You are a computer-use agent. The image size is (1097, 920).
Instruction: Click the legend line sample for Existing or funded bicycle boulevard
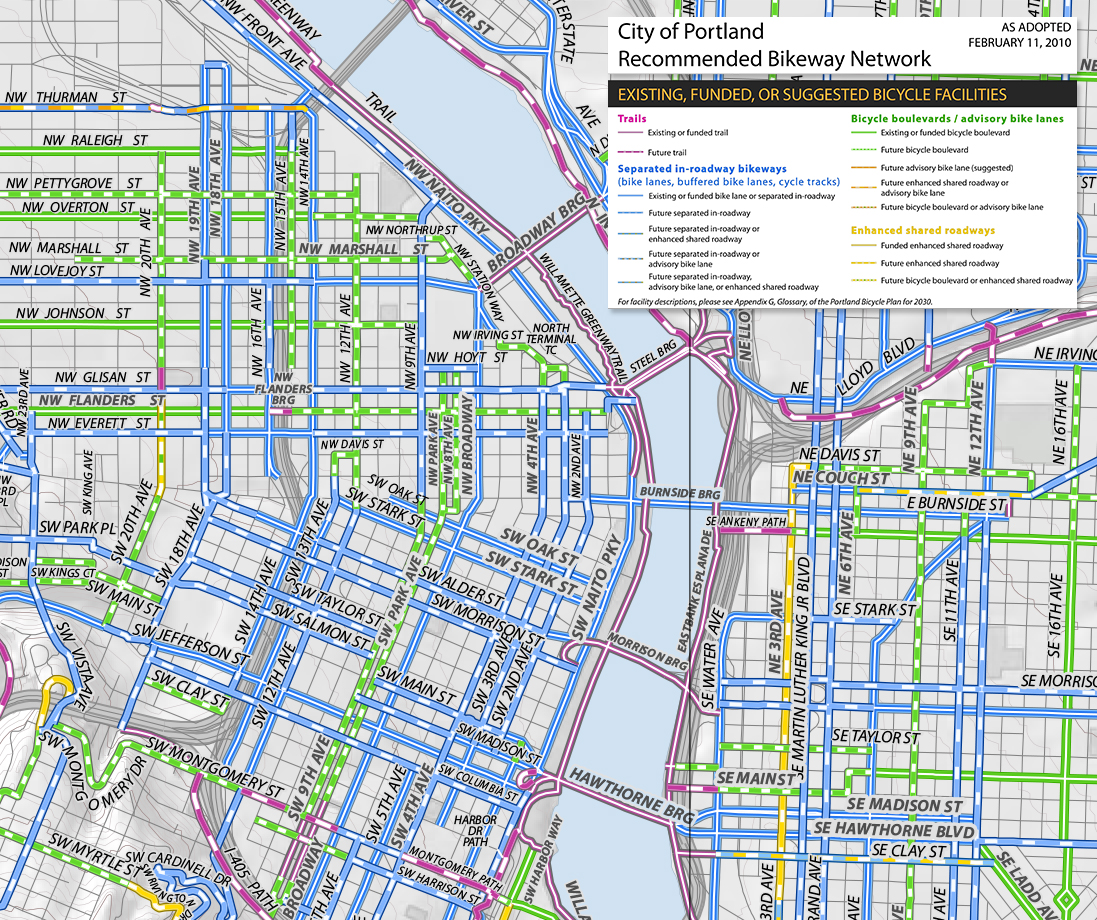click(x=863, y=132)
